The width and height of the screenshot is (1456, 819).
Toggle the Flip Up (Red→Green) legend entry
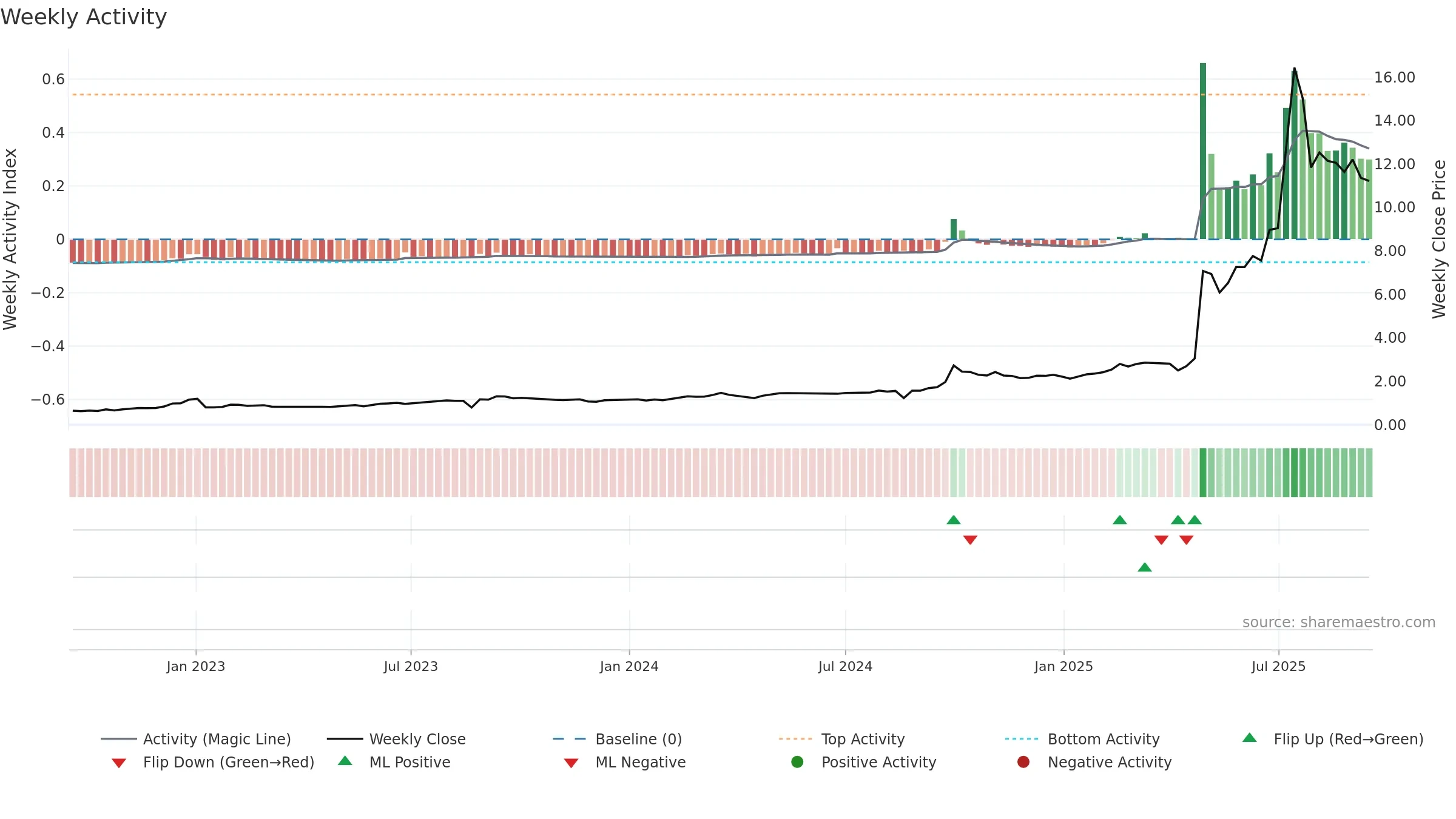1332,739
